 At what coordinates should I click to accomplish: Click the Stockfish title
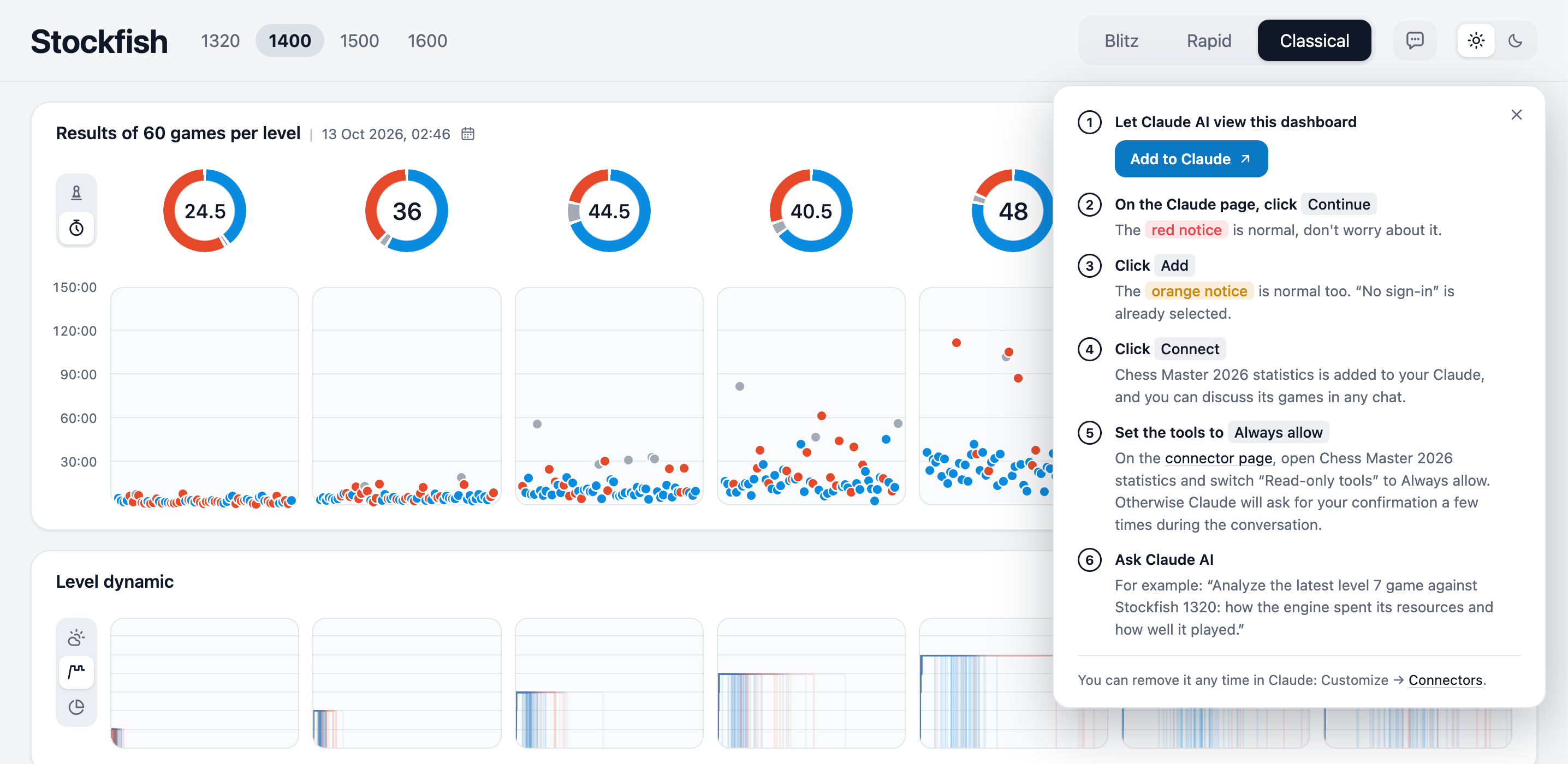click(99, 41)
